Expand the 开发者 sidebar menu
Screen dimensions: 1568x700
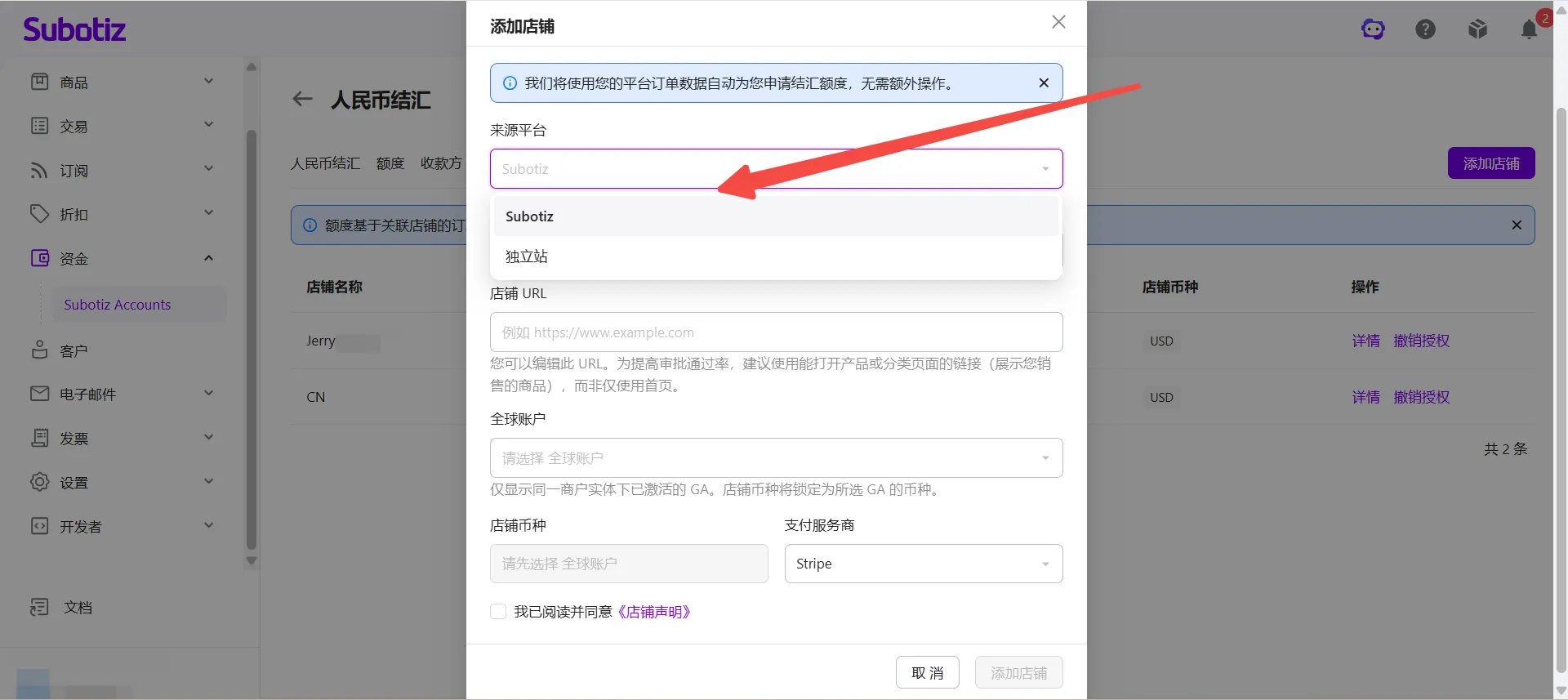tap(208, 525)
